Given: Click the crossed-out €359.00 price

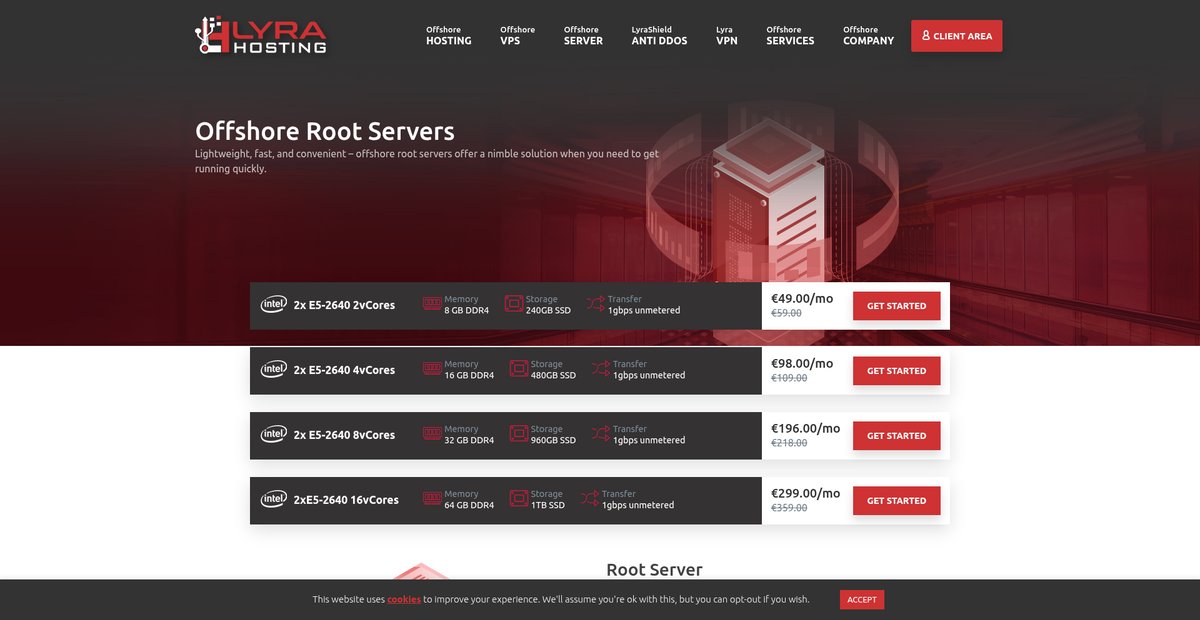Looking at the screenshot, I should pyautogui.click(x=789, y=508).
